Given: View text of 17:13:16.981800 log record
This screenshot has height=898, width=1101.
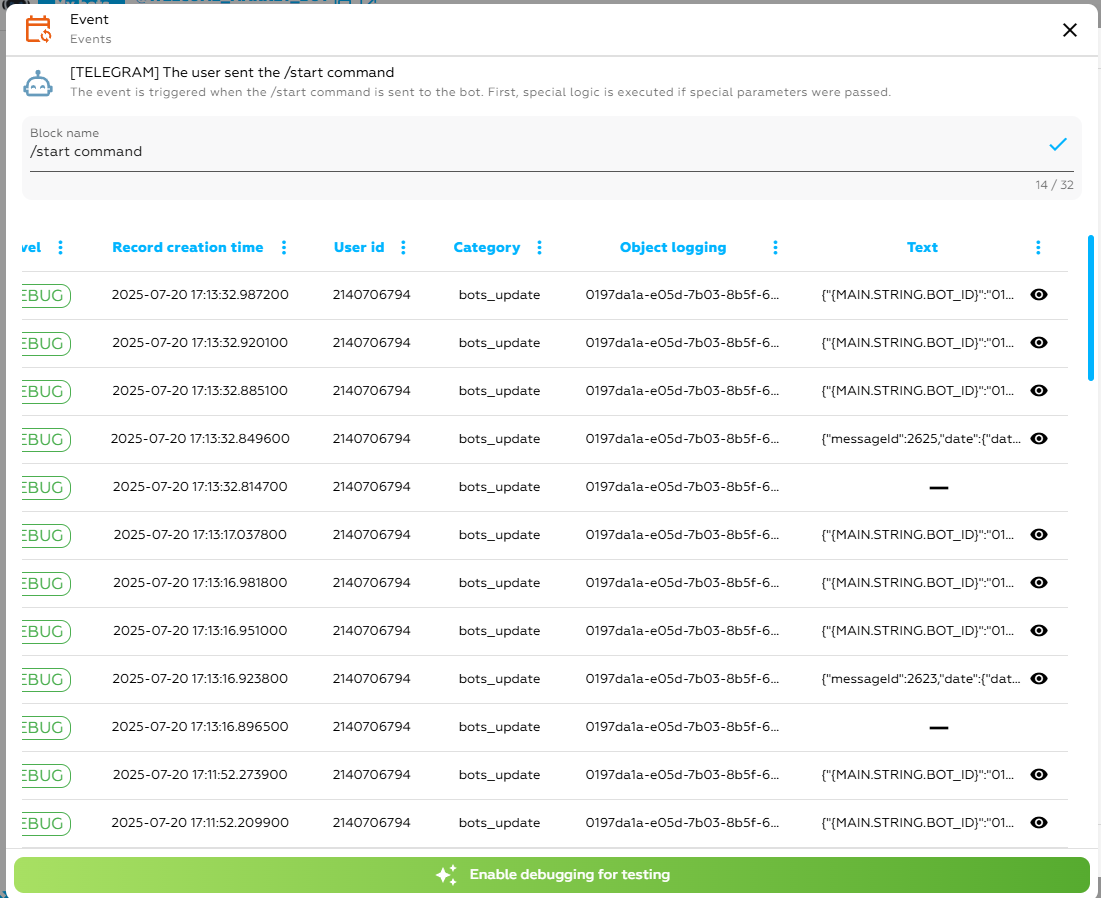Looking at the screenshot, I should (x=1039, y=583).
